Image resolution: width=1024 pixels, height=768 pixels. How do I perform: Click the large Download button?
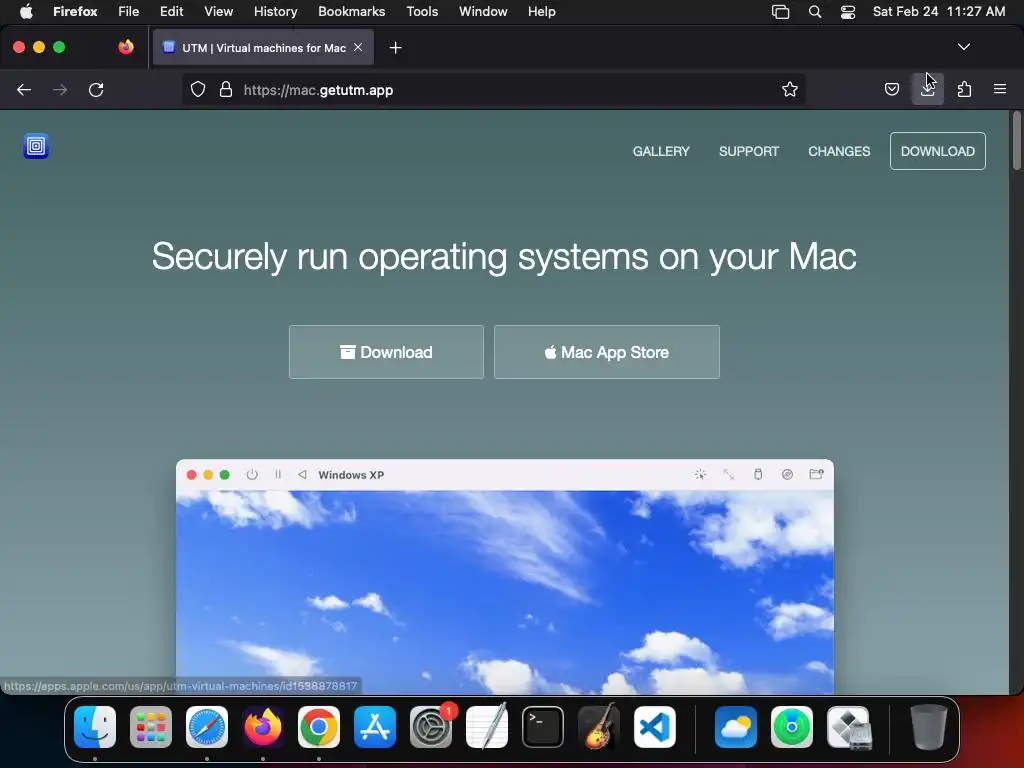[x=387, y=352]
